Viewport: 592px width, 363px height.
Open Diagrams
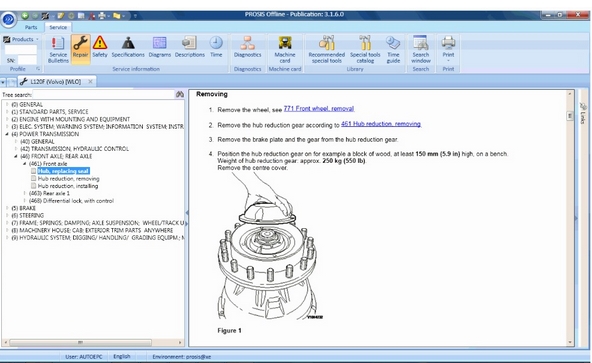[160, 47]
